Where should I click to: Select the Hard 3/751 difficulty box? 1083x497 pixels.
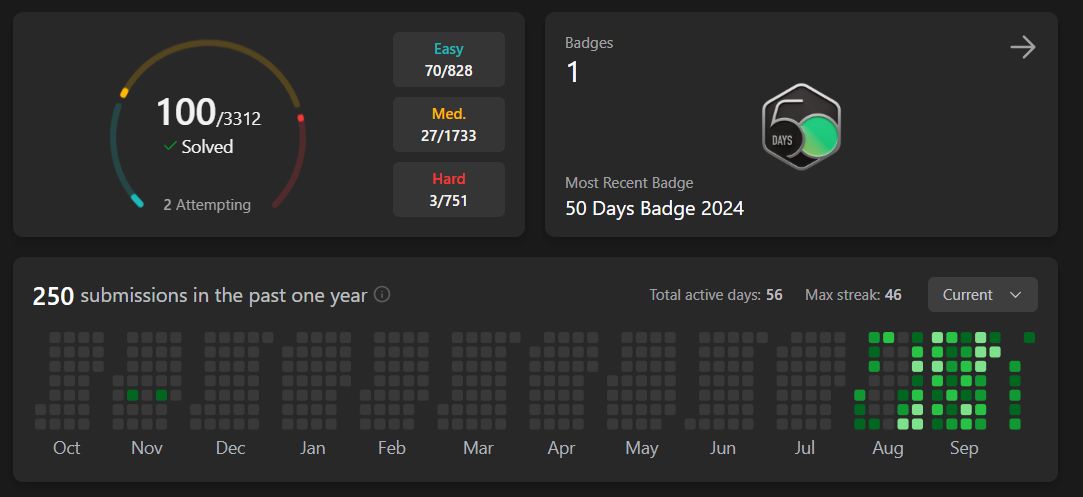(x=449, y=189)
